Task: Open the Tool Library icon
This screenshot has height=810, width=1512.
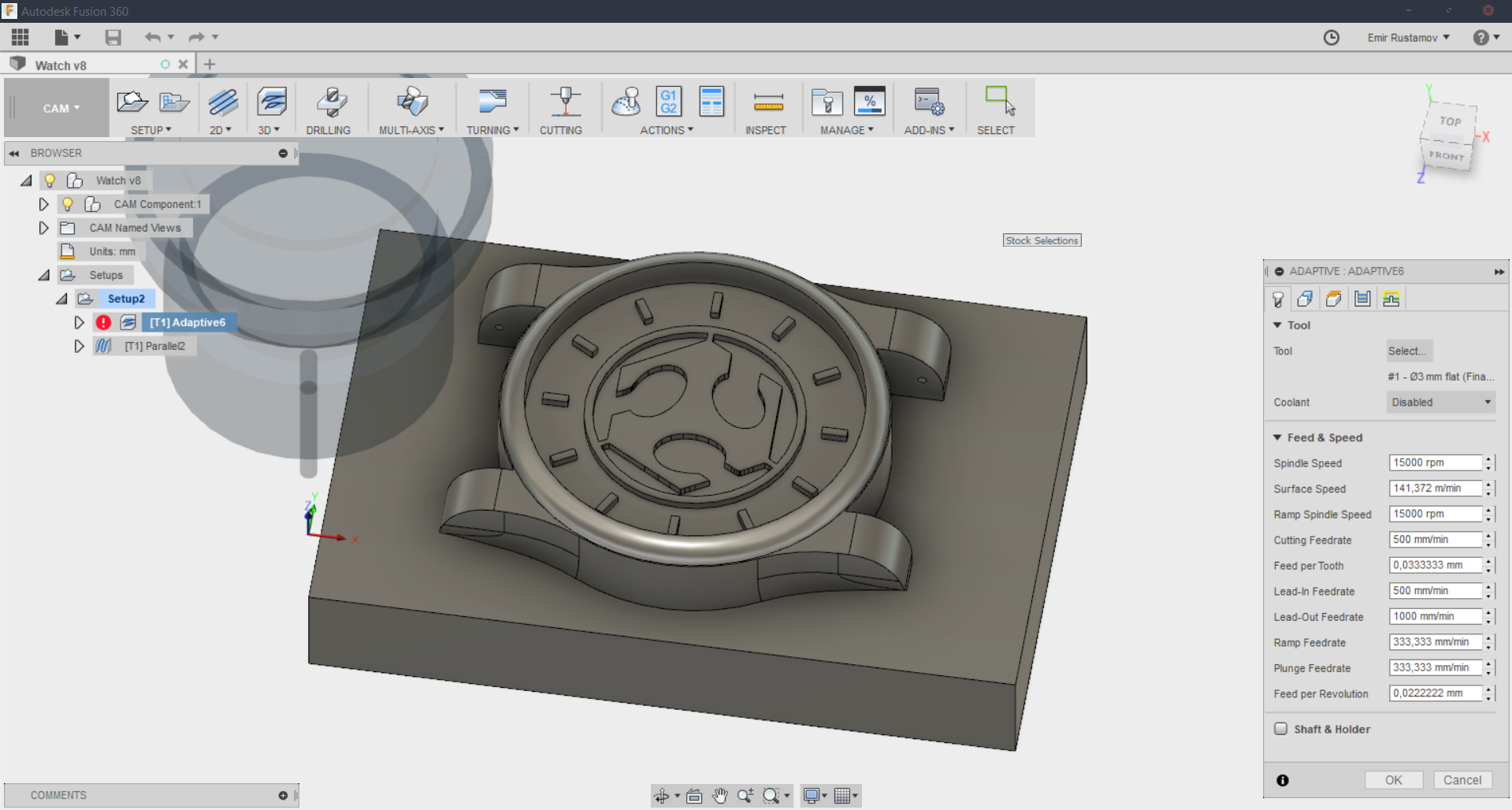Action: tap(827, 102)
